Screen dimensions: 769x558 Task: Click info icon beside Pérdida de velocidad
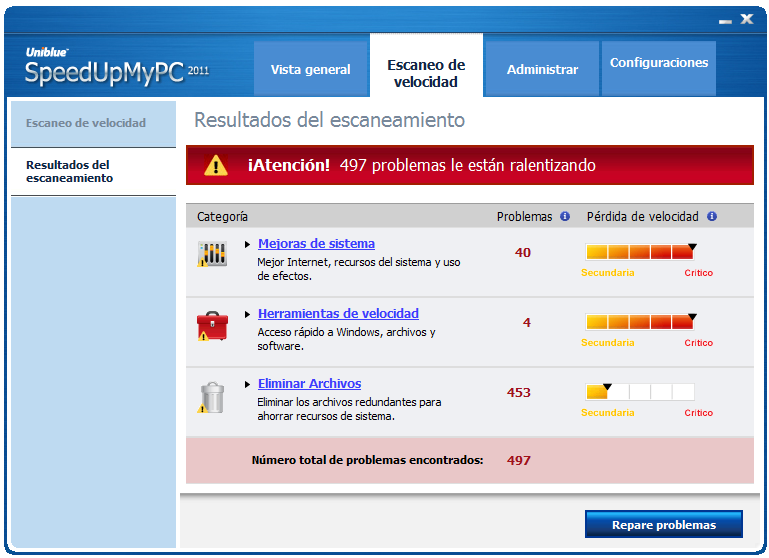point(712,216)
